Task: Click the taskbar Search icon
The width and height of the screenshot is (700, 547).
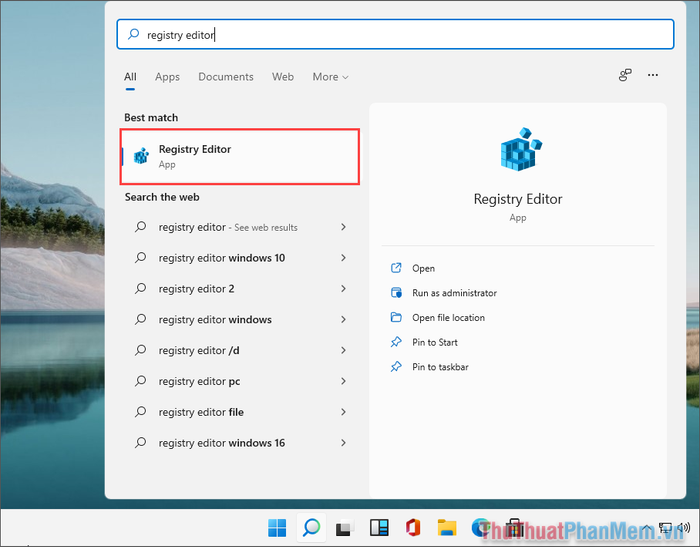Action: [x=311, y=528]
